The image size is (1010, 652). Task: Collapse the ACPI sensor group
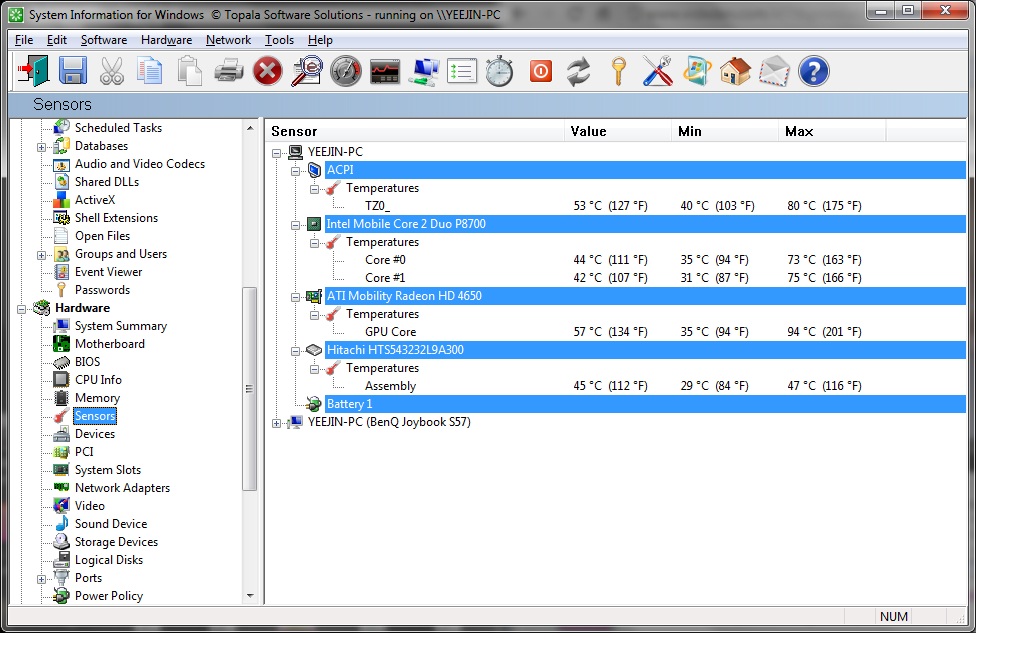[x=295, y=171]
